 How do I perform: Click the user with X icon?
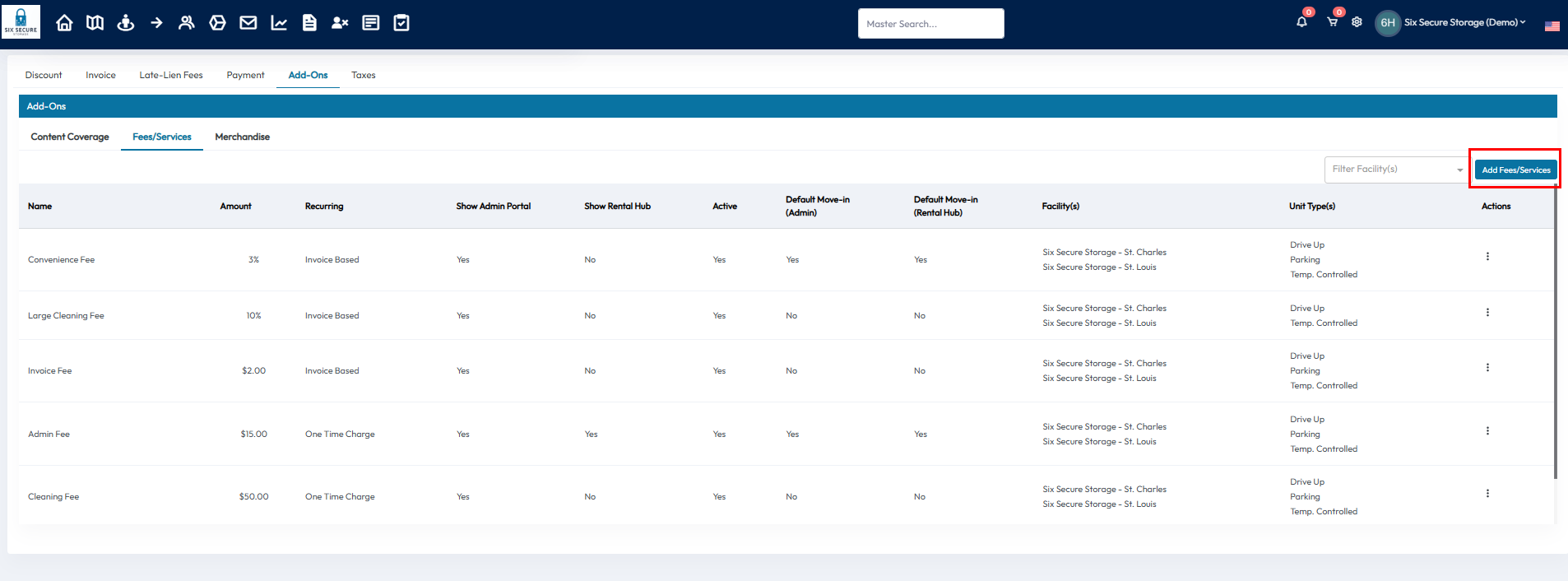coord(340,23)
